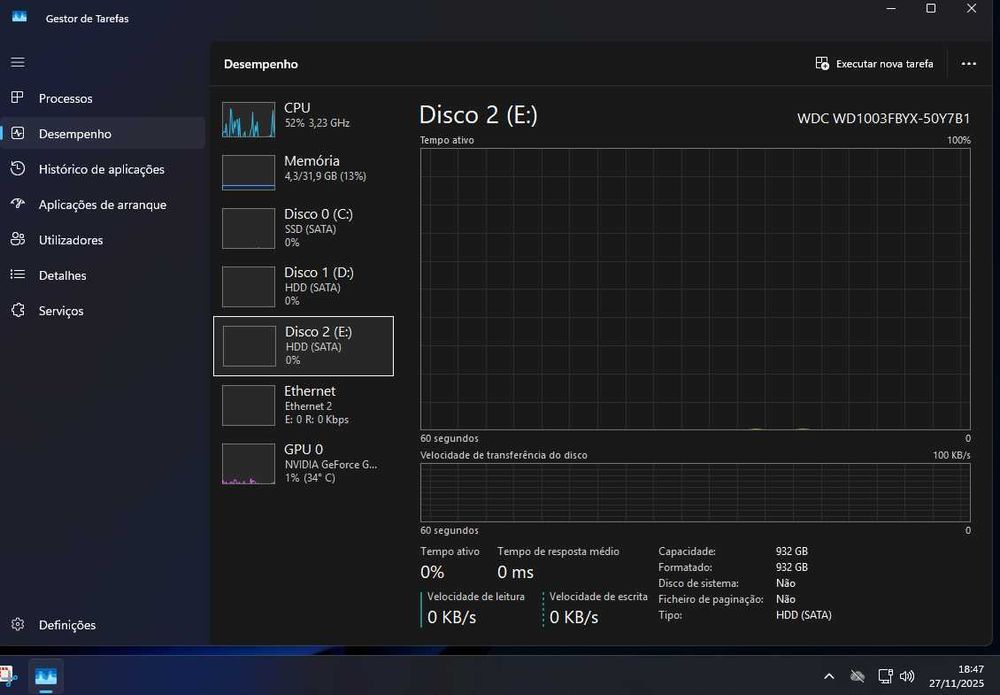Click the Capacidade value 932 GB
Image resolution: width=1000 pixels, height=695 pixels.
coord(791,551)
